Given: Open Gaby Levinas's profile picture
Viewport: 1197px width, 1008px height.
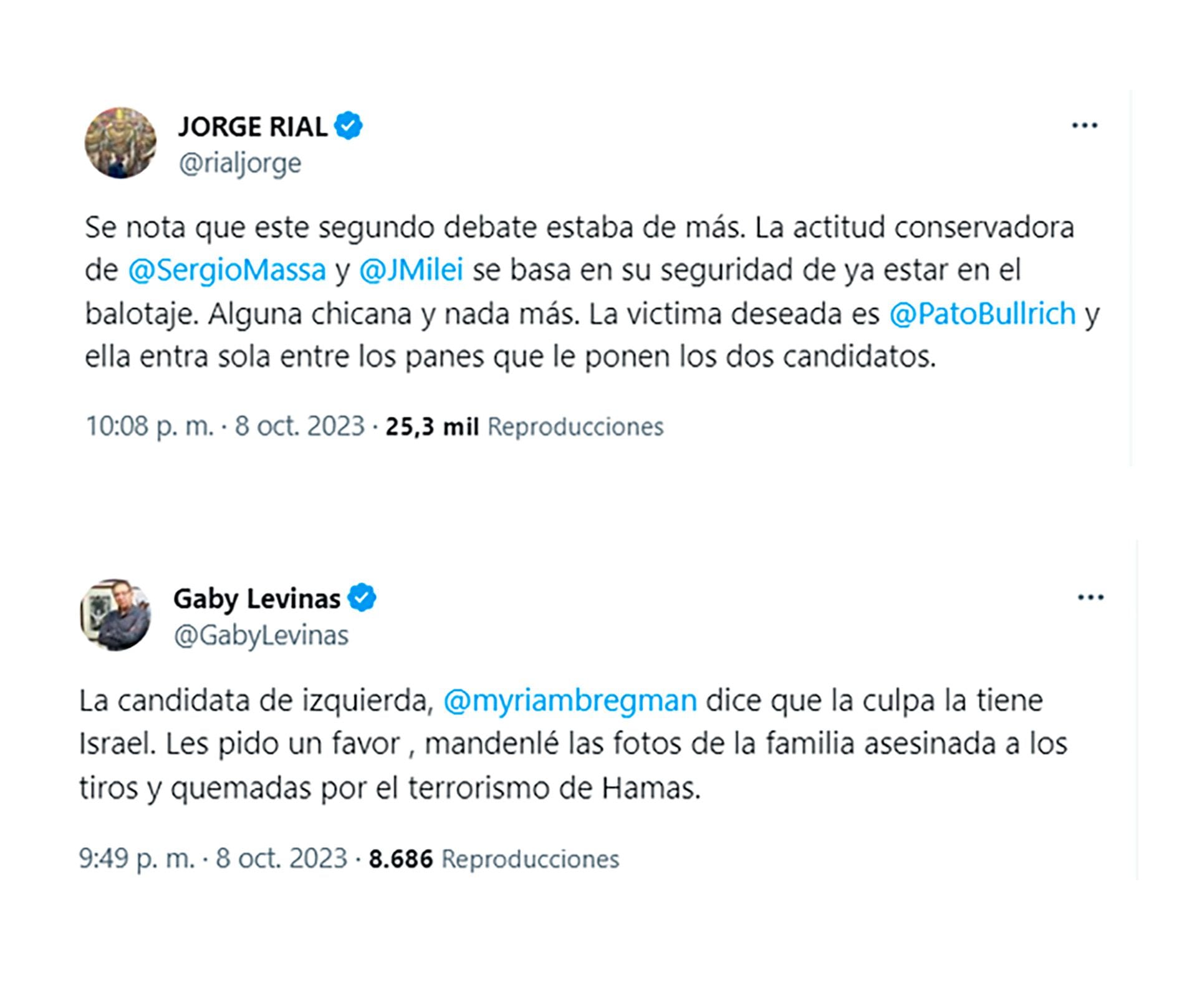Looking at the screenshot, I should click(115, 615).
